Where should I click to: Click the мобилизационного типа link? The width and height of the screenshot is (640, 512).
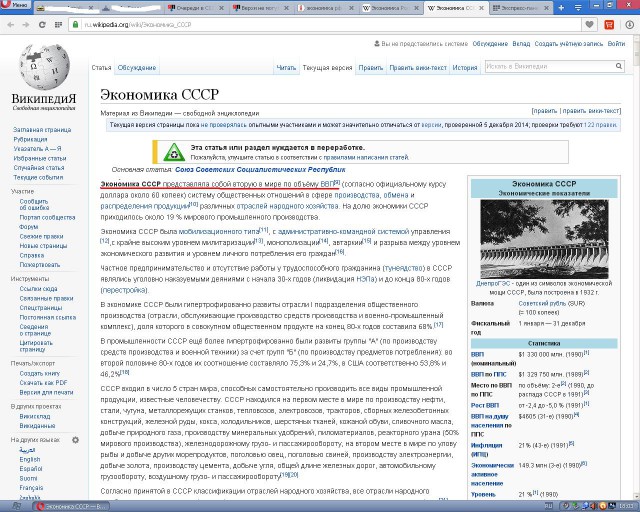point(219,232)
